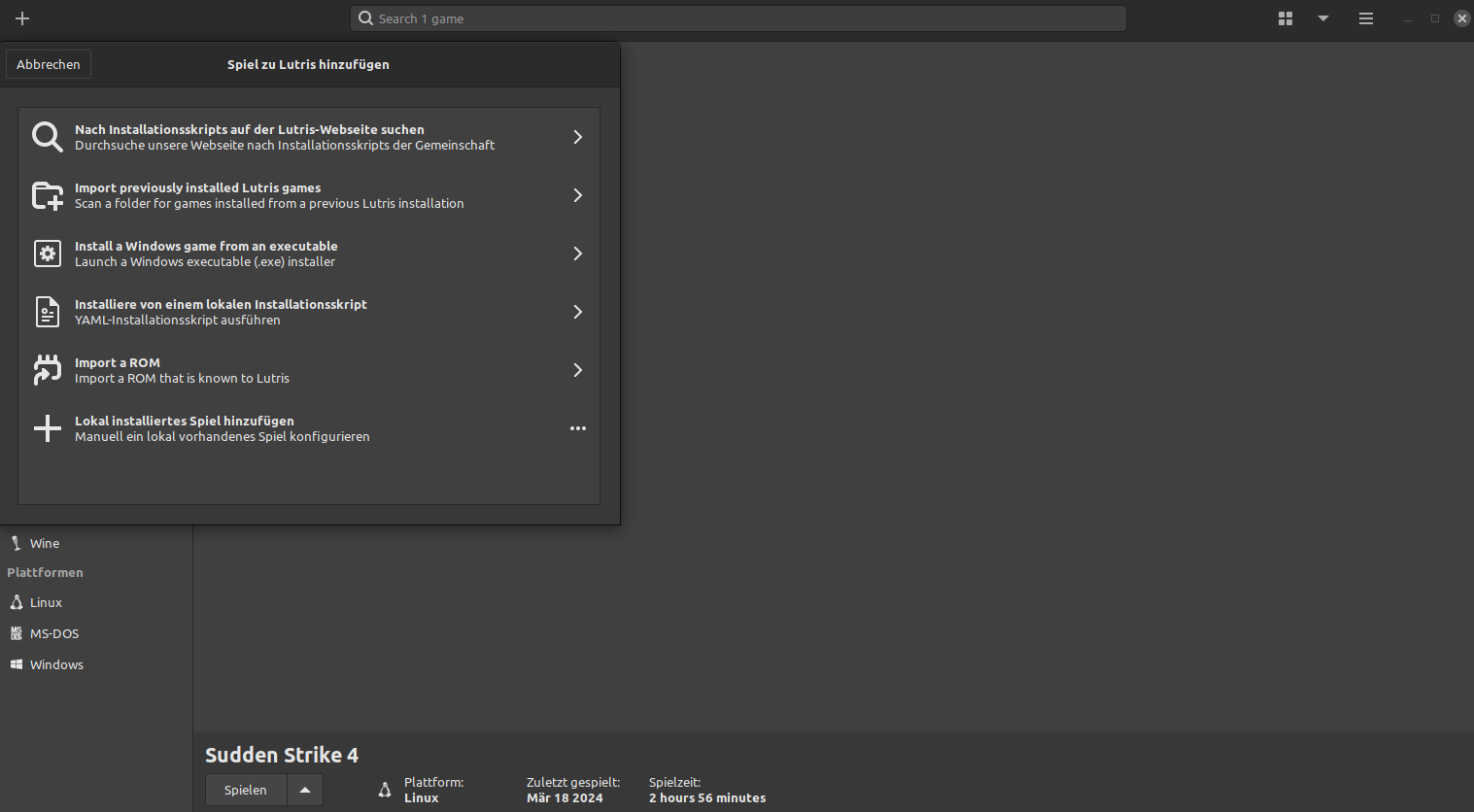Click three-dots icon for Lokal installiertes Spiel
The image size is (1474, 812).
578,428
